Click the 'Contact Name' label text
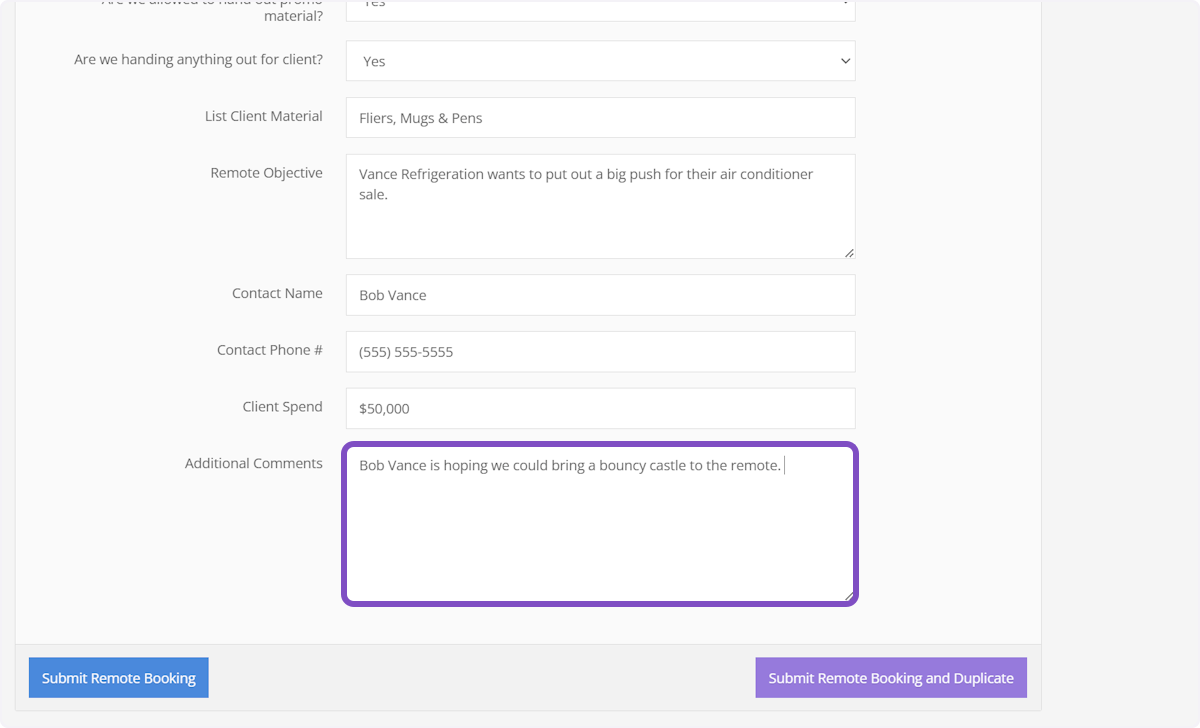Viewport: 1200px width, 728px height. click(x=277, y=293)
